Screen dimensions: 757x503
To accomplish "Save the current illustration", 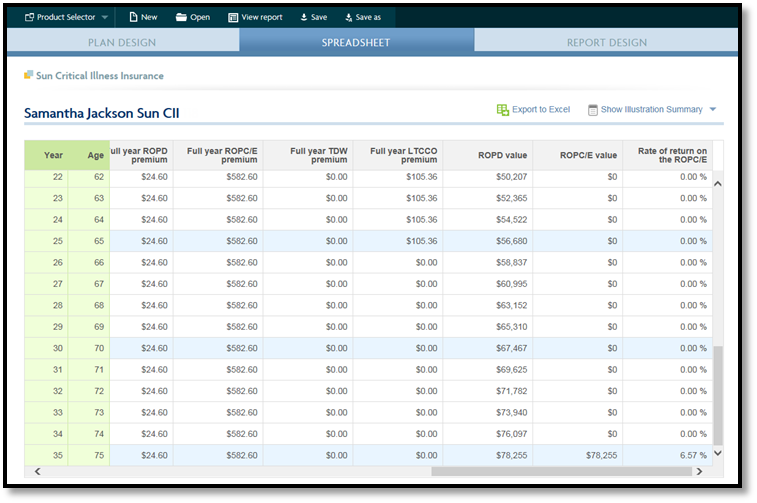I will coord(313,17).
